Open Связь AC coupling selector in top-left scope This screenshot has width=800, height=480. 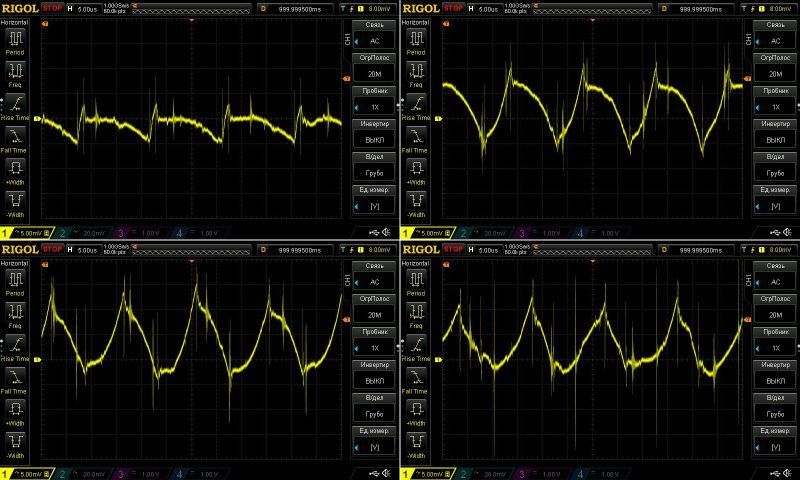(x=375, y=35)
